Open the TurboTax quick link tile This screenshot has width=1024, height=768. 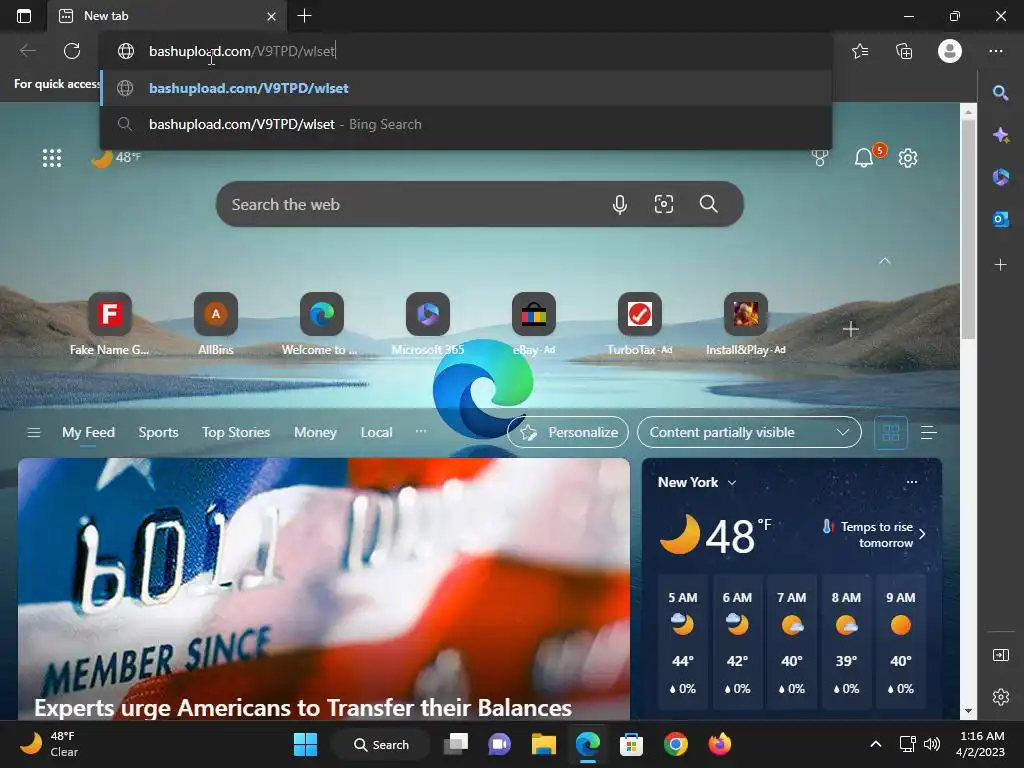(639, 325)
